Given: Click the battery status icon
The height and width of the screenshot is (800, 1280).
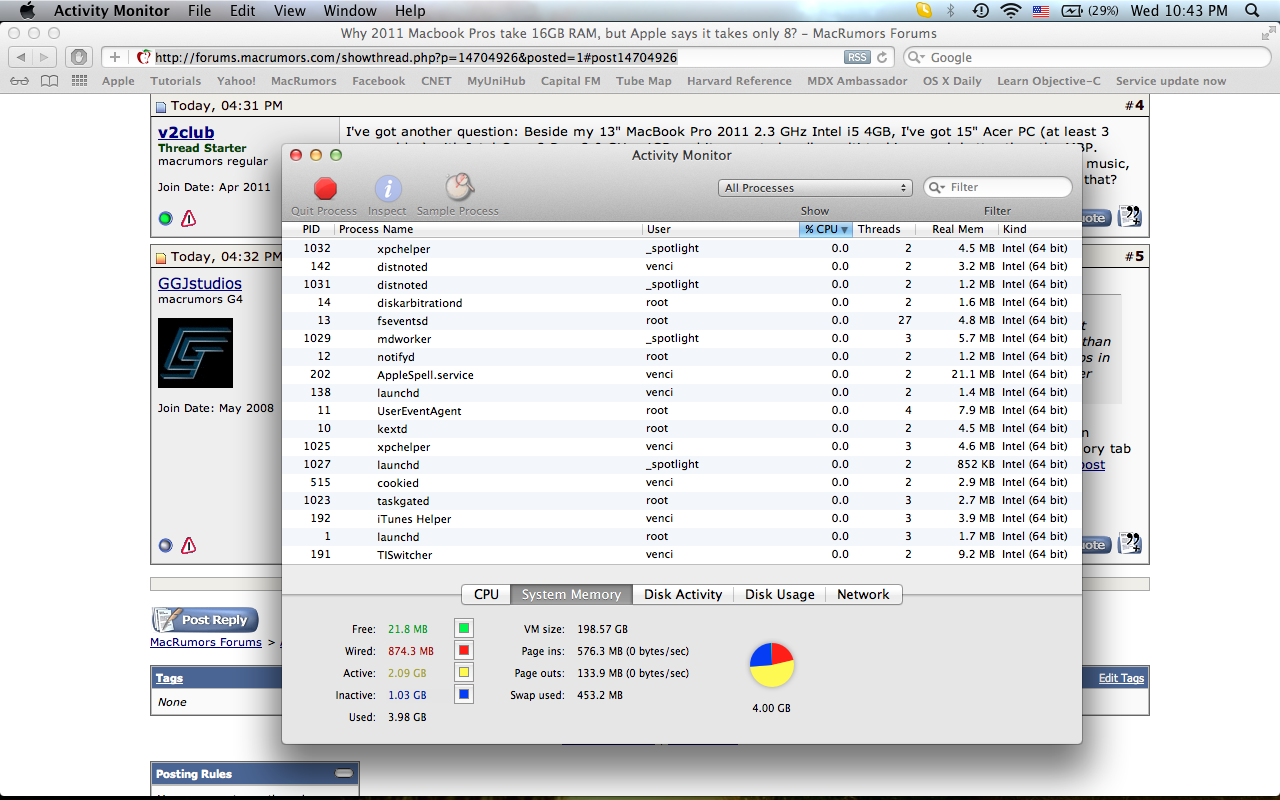Looking at the screenshot, I should tap(1073, 11).
